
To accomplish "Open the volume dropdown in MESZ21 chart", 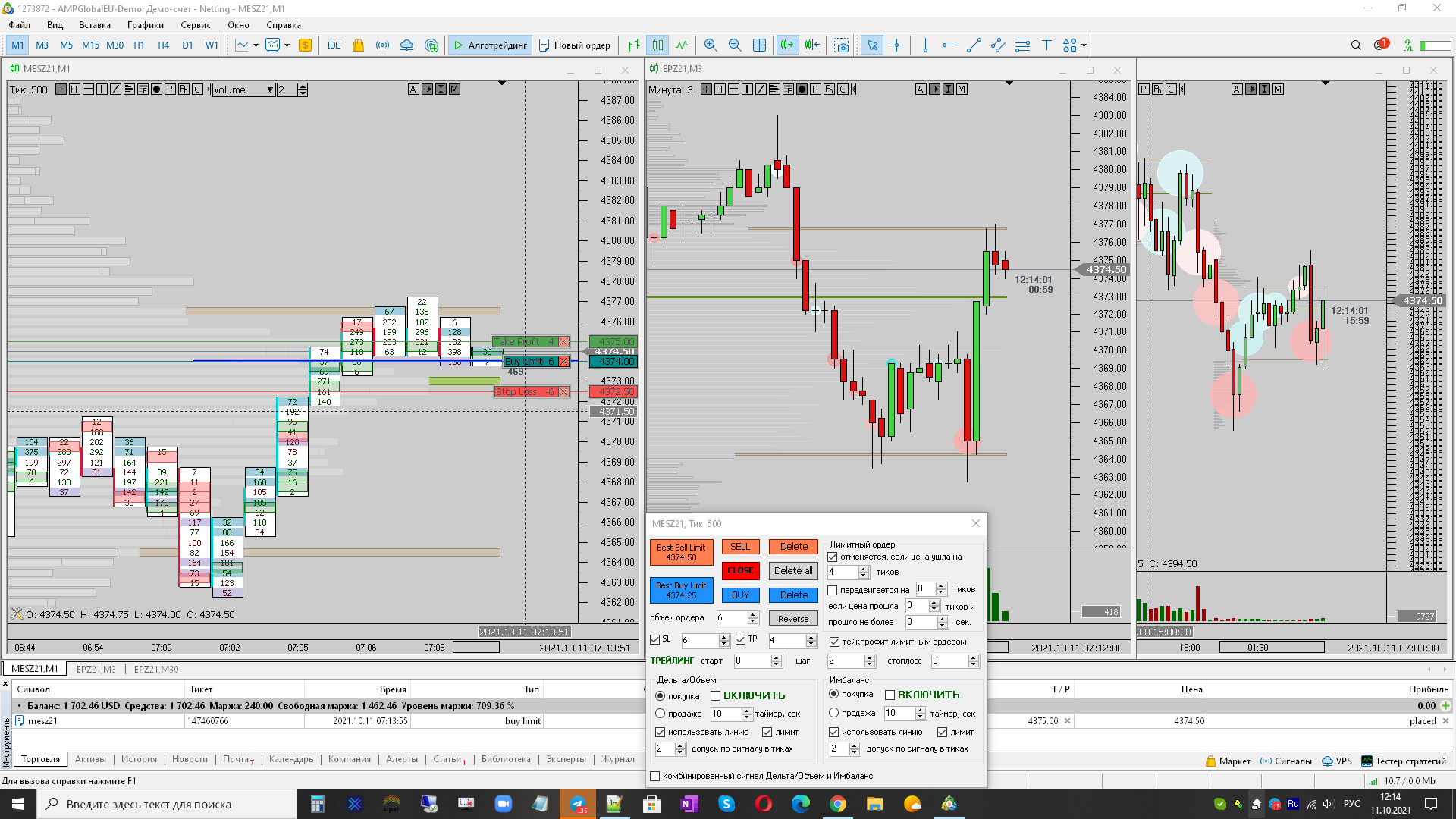I will point(270,90).
